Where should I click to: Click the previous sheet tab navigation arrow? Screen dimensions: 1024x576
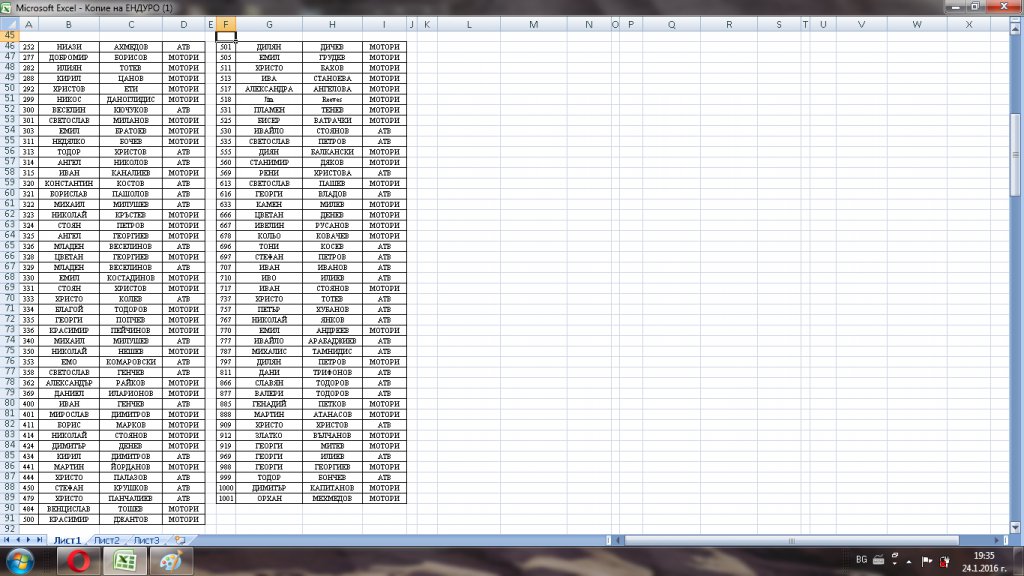click(18, 540)
